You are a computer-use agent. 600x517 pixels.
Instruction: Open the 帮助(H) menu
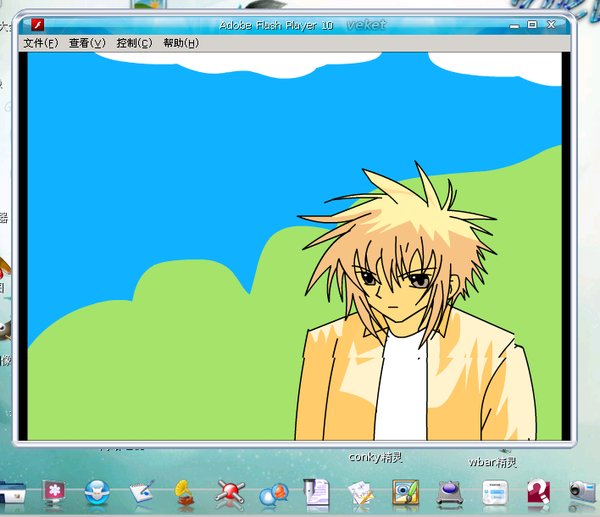181,43
